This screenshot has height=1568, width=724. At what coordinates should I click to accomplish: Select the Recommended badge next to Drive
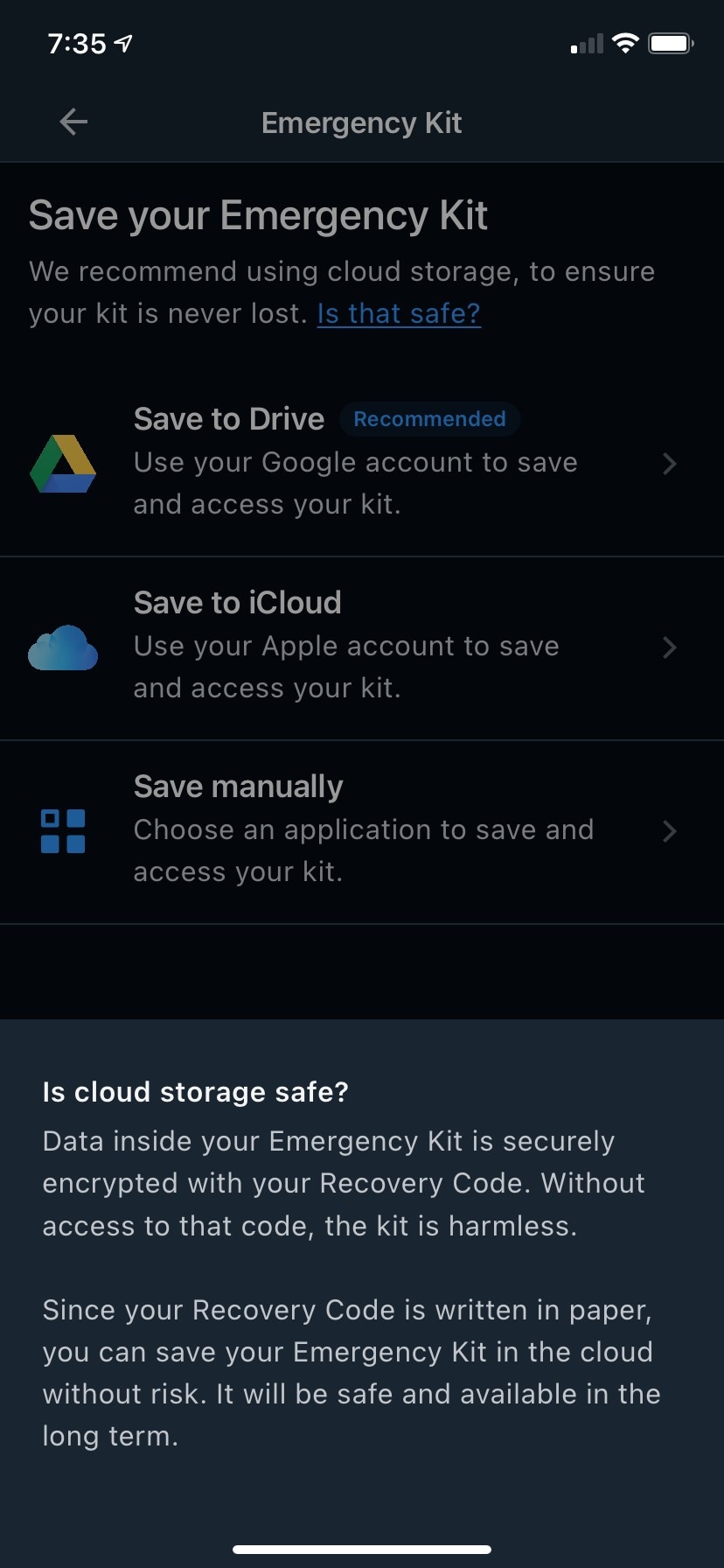click(x=429, y=418)
